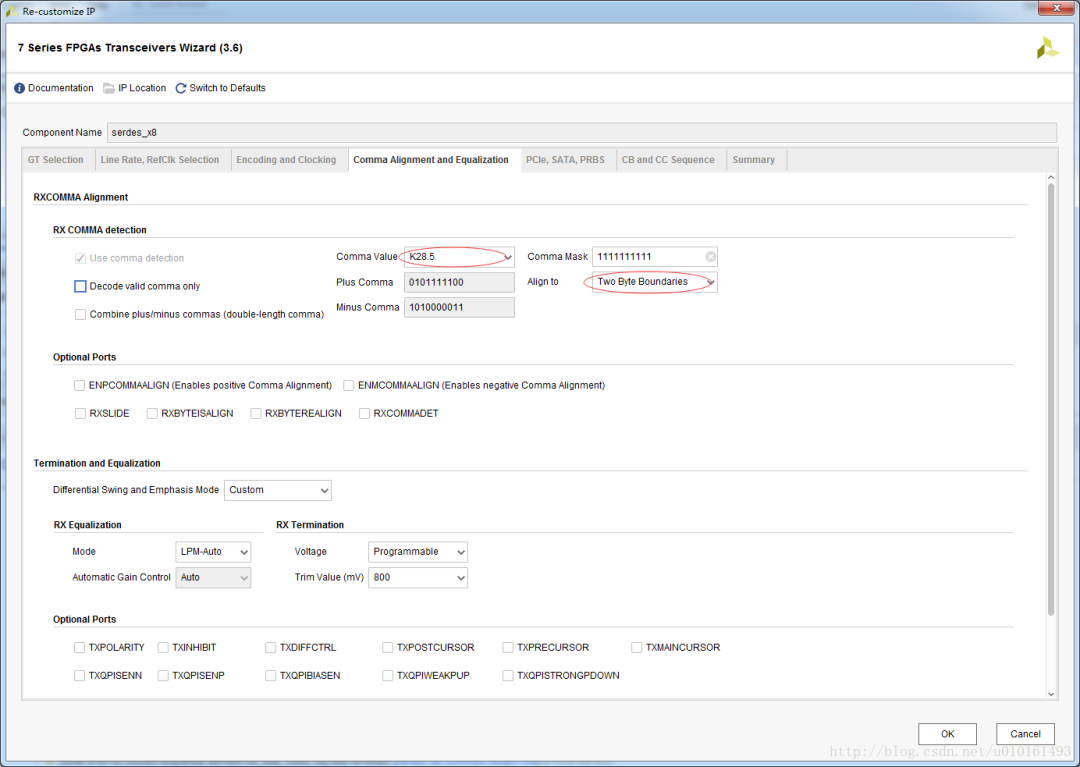Open the RX Equalization Mode LPM-Auto dropdown
The height and width of the screenshot is (767, 1080).
pos(213,552)
